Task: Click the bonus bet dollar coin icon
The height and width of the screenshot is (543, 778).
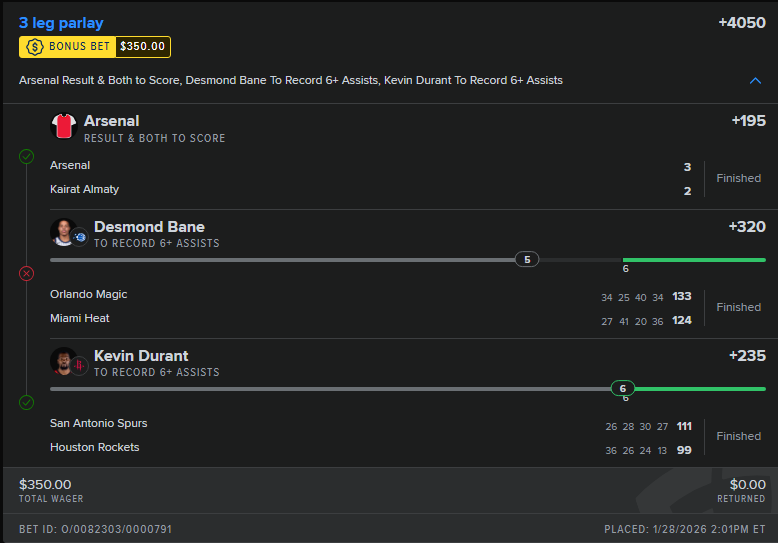Action: 35,47
